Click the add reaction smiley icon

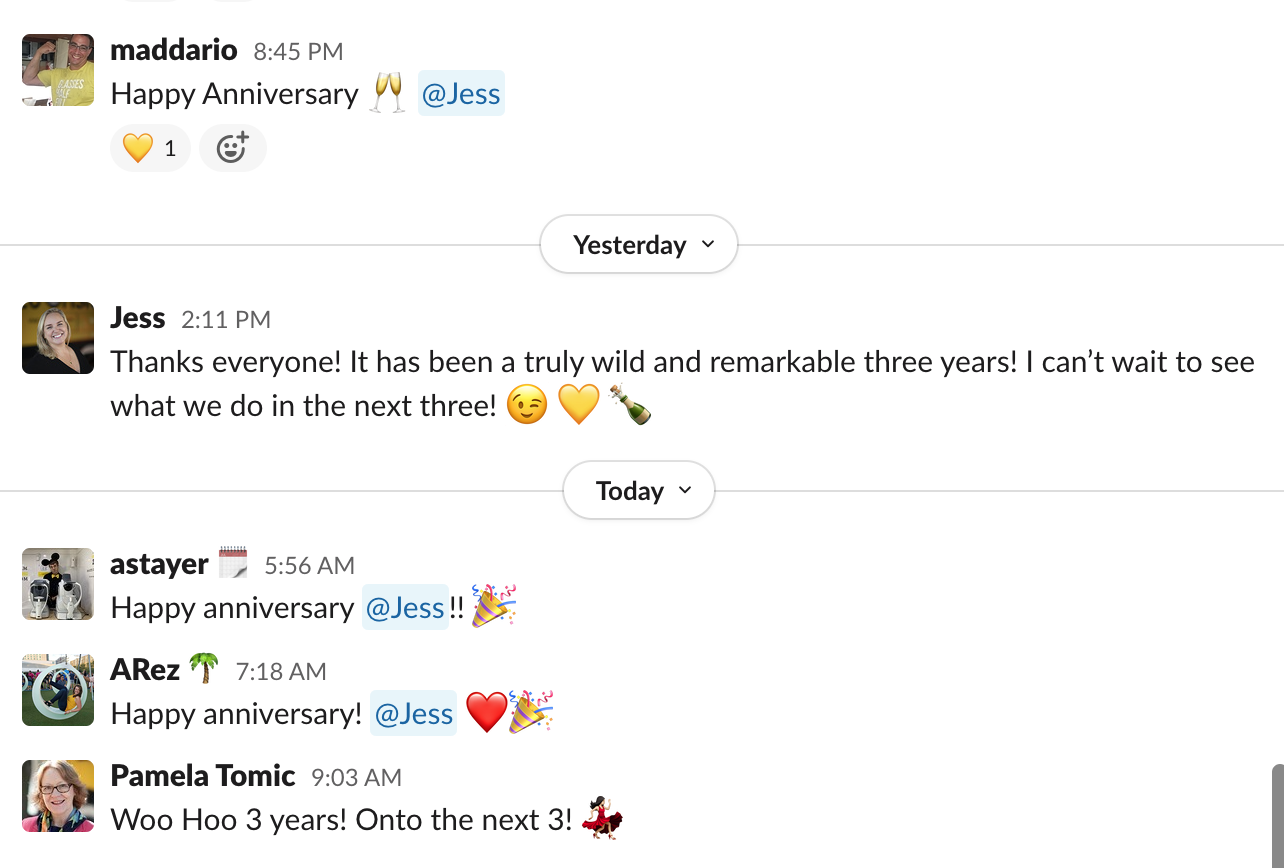pyautogui.click(x=232, y=149)
